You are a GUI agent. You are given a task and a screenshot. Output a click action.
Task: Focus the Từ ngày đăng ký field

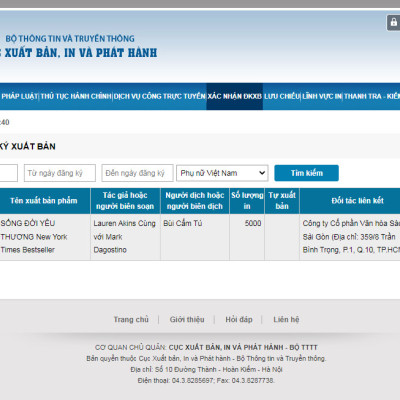pos(60,173)
